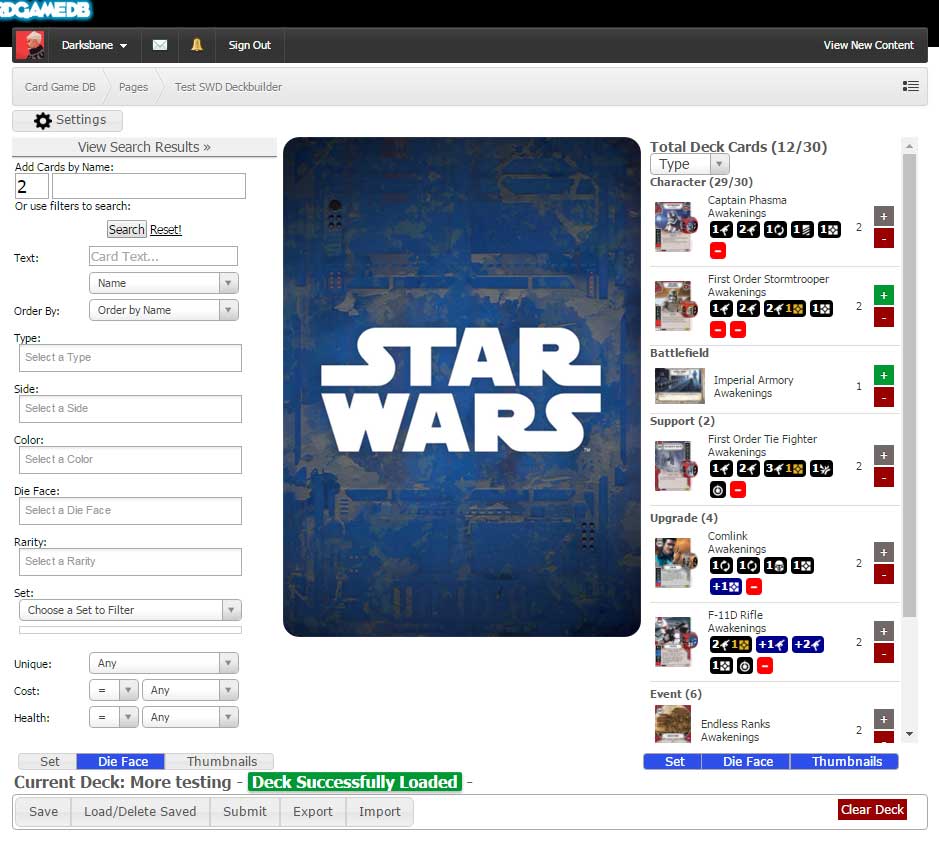The image size is (939, 845).
Task: Add a First Order Tie Fighter with plus
Action: tap(883, 455)
